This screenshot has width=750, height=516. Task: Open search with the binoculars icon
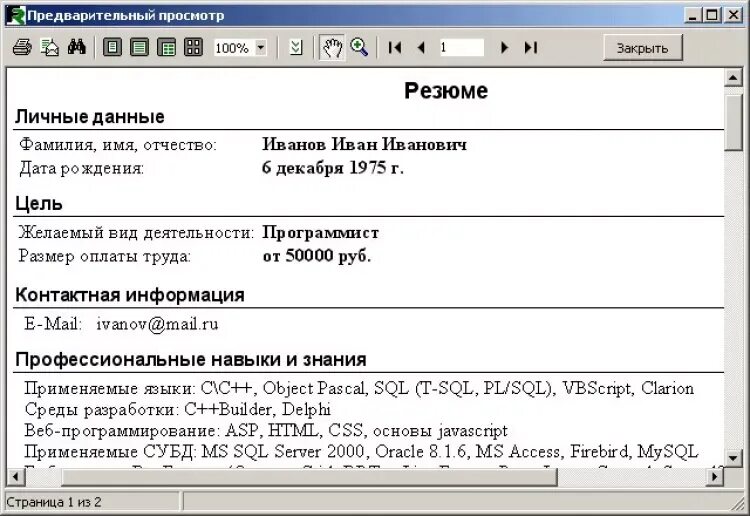coord(77,47)
